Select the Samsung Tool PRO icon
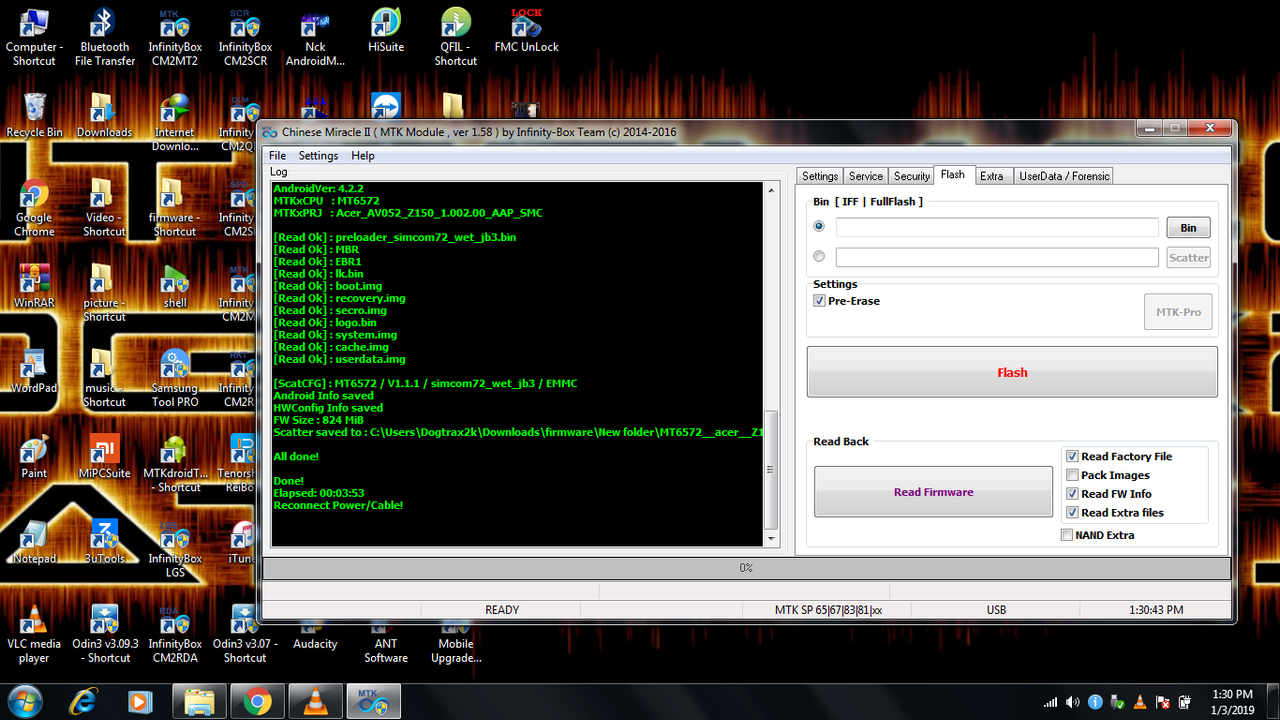Viewport: 1280px width, 720px height. point(175,379)
